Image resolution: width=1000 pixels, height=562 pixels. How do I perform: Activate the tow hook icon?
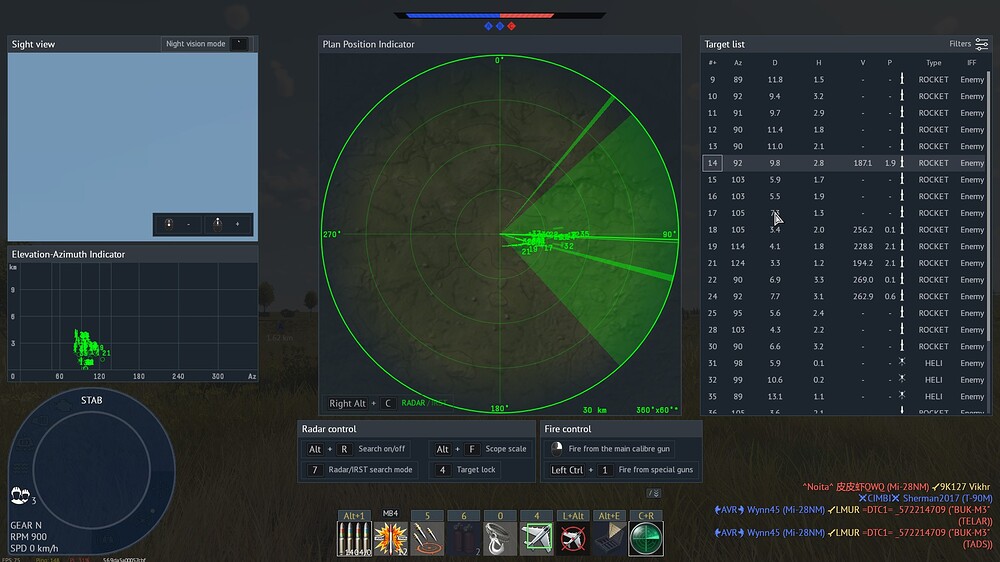500,538
